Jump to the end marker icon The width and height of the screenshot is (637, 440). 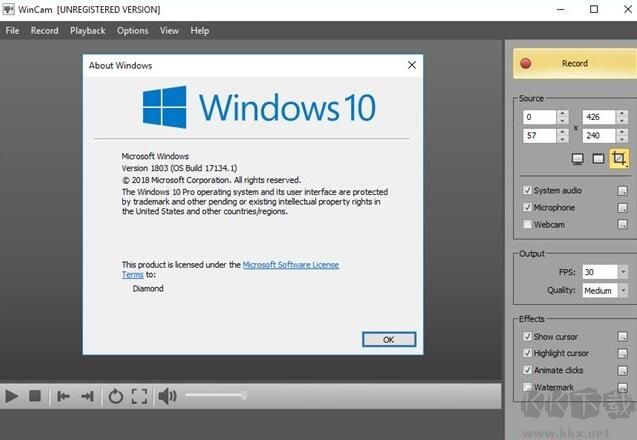pos(88,396)
